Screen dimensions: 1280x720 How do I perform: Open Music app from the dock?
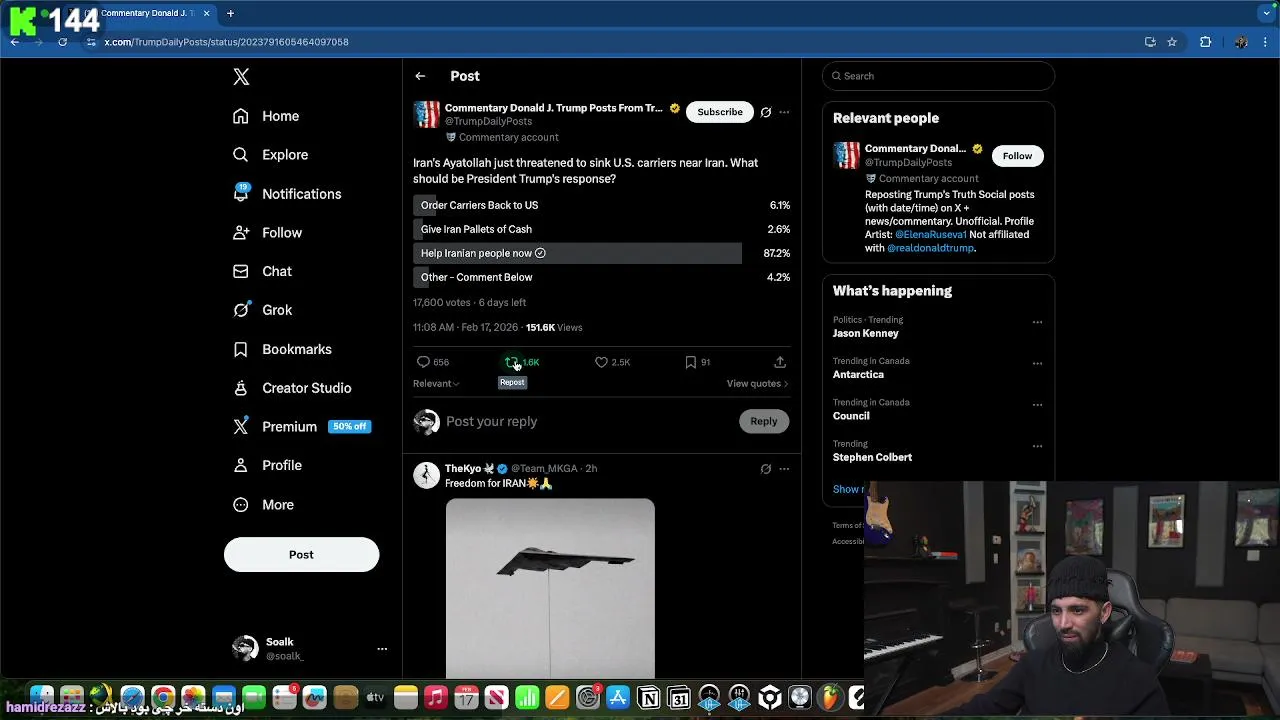436,697
